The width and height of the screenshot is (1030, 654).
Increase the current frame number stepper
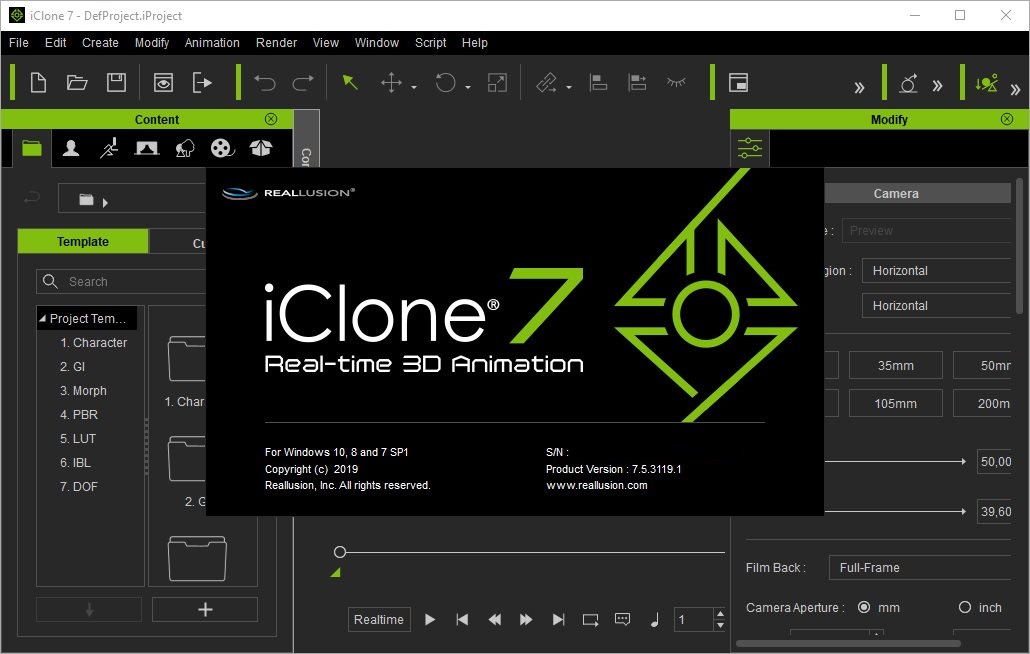[x=720, y=614]
